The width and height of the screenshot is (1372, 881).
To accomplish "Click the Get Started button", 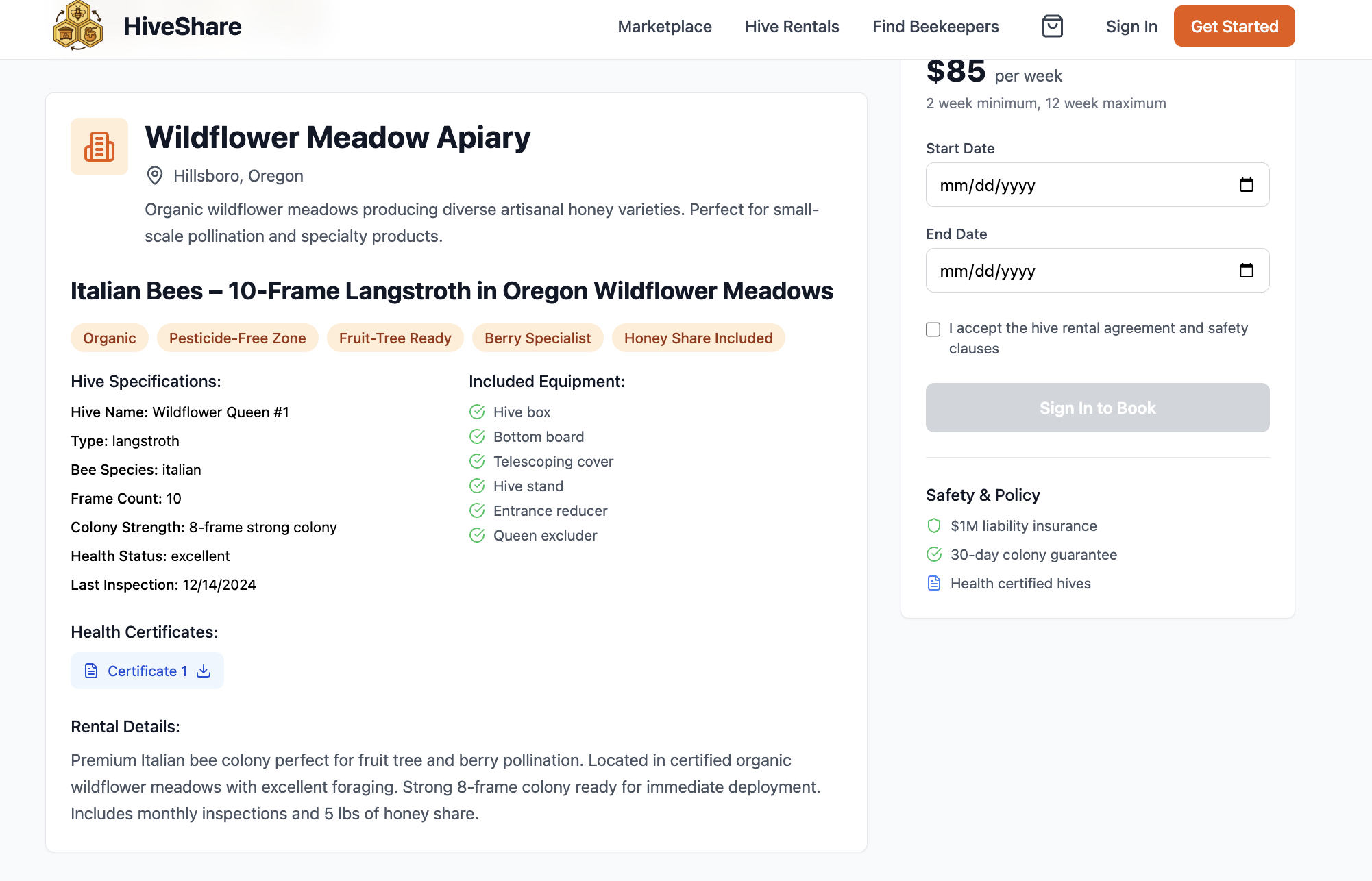I will point(1234,26).
